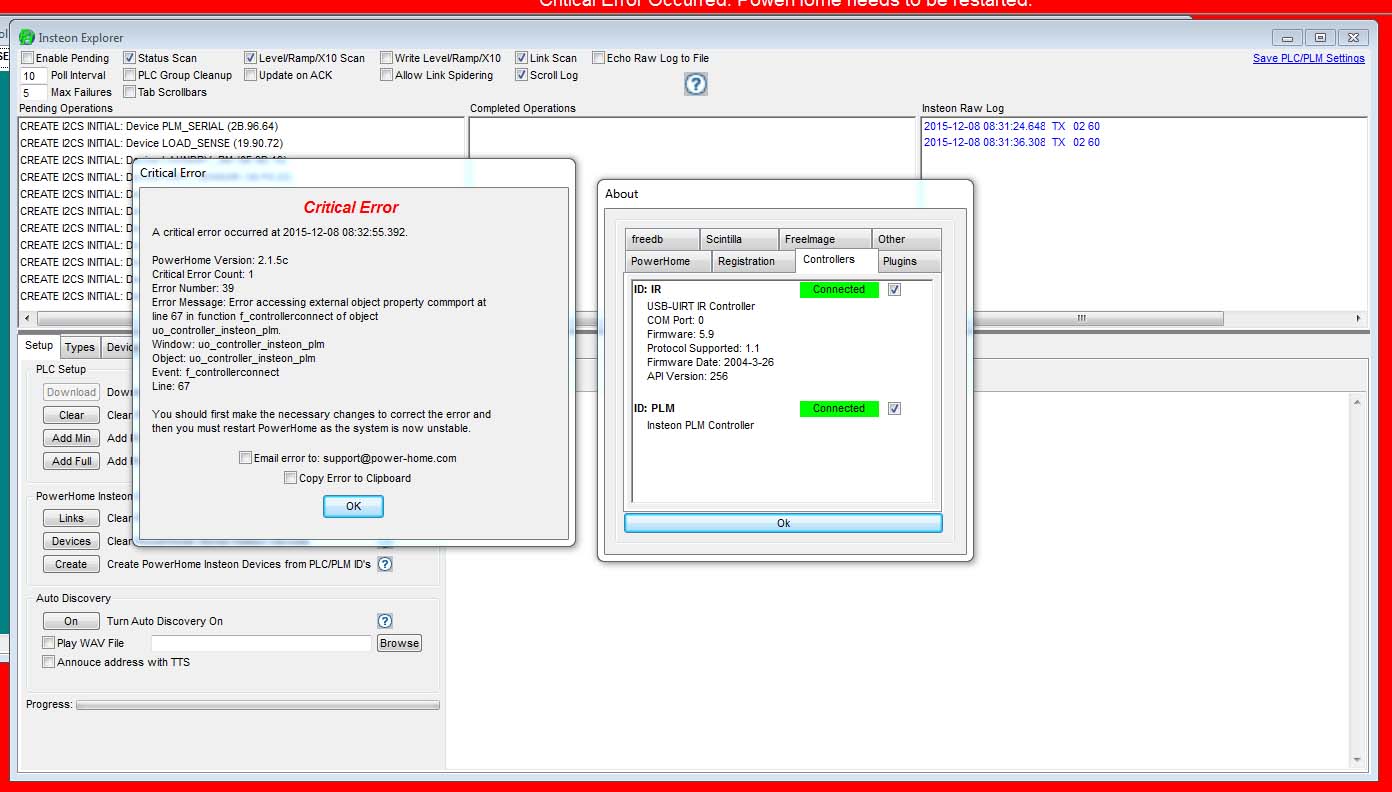Enable Allow Link Spidering
The width and height of the screenshot is (1392, 792).
click(386, 75)
